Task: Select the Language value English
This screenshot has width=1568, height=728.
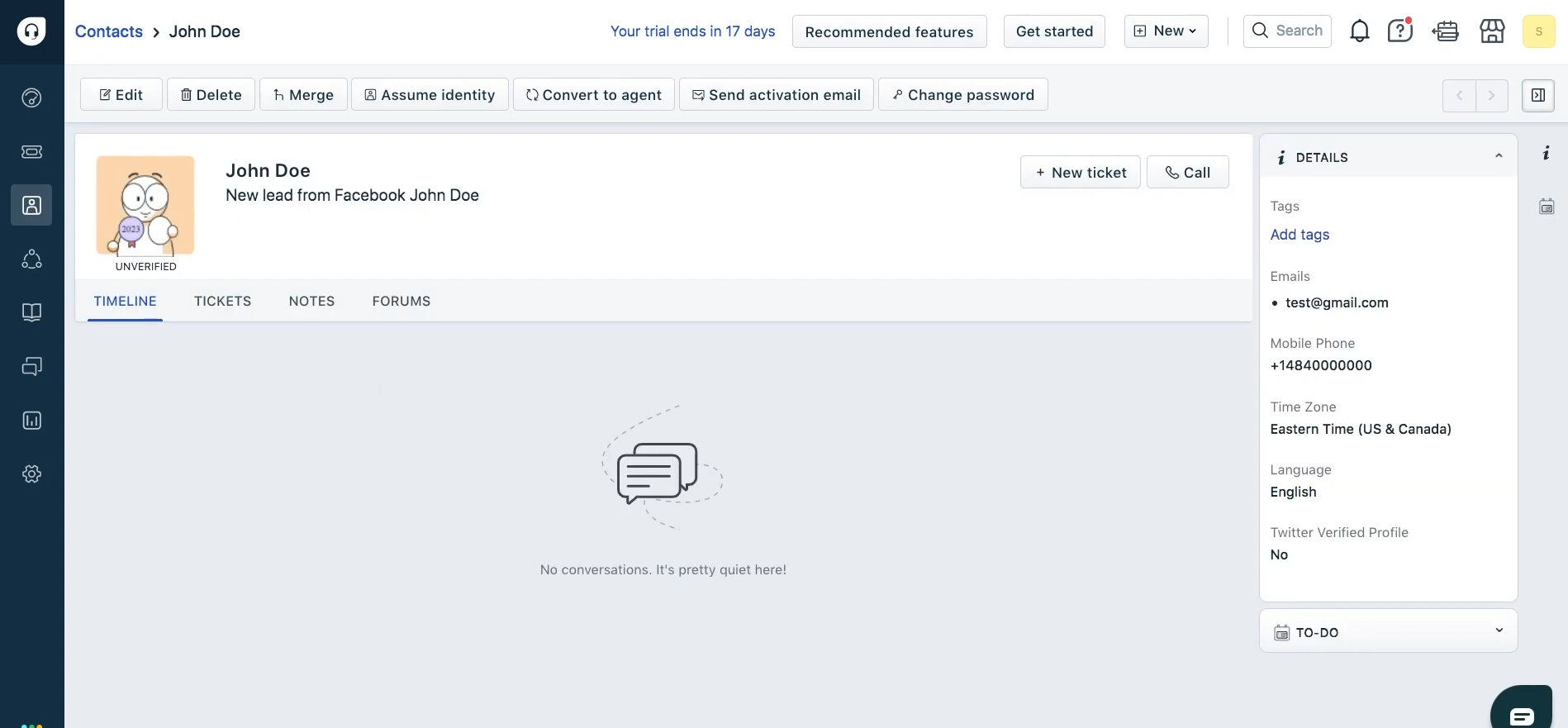Action: coord(1293,492)
